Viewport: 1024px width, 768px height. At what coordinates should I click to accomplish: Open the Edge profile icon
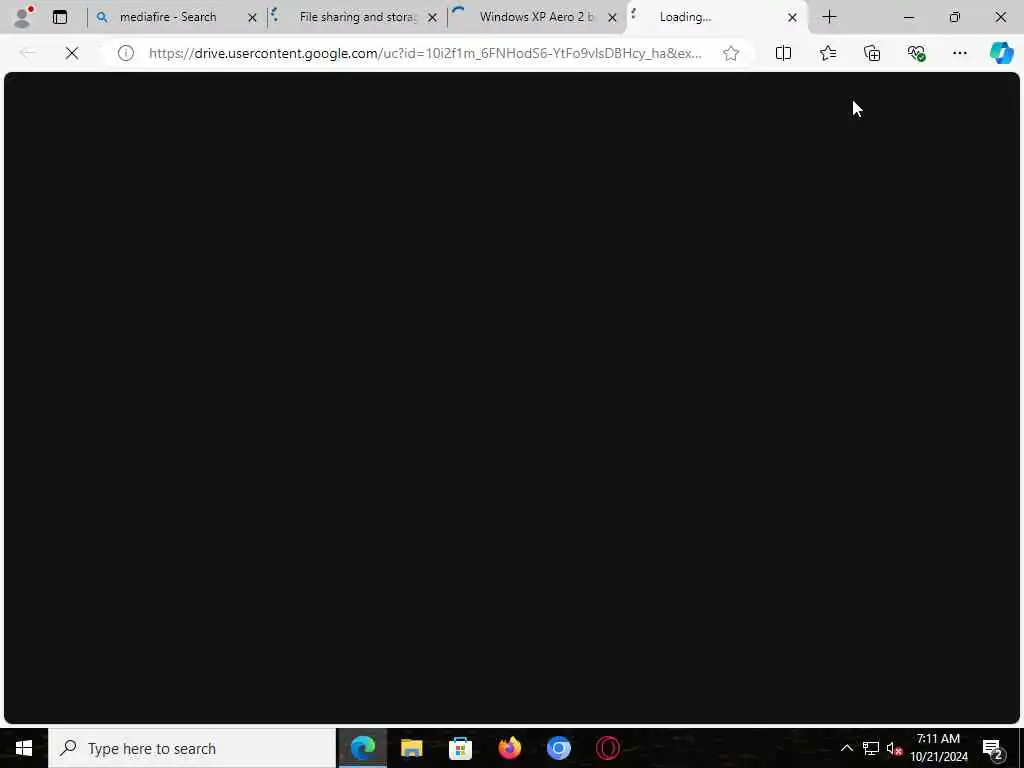click(x=23, y=17)
